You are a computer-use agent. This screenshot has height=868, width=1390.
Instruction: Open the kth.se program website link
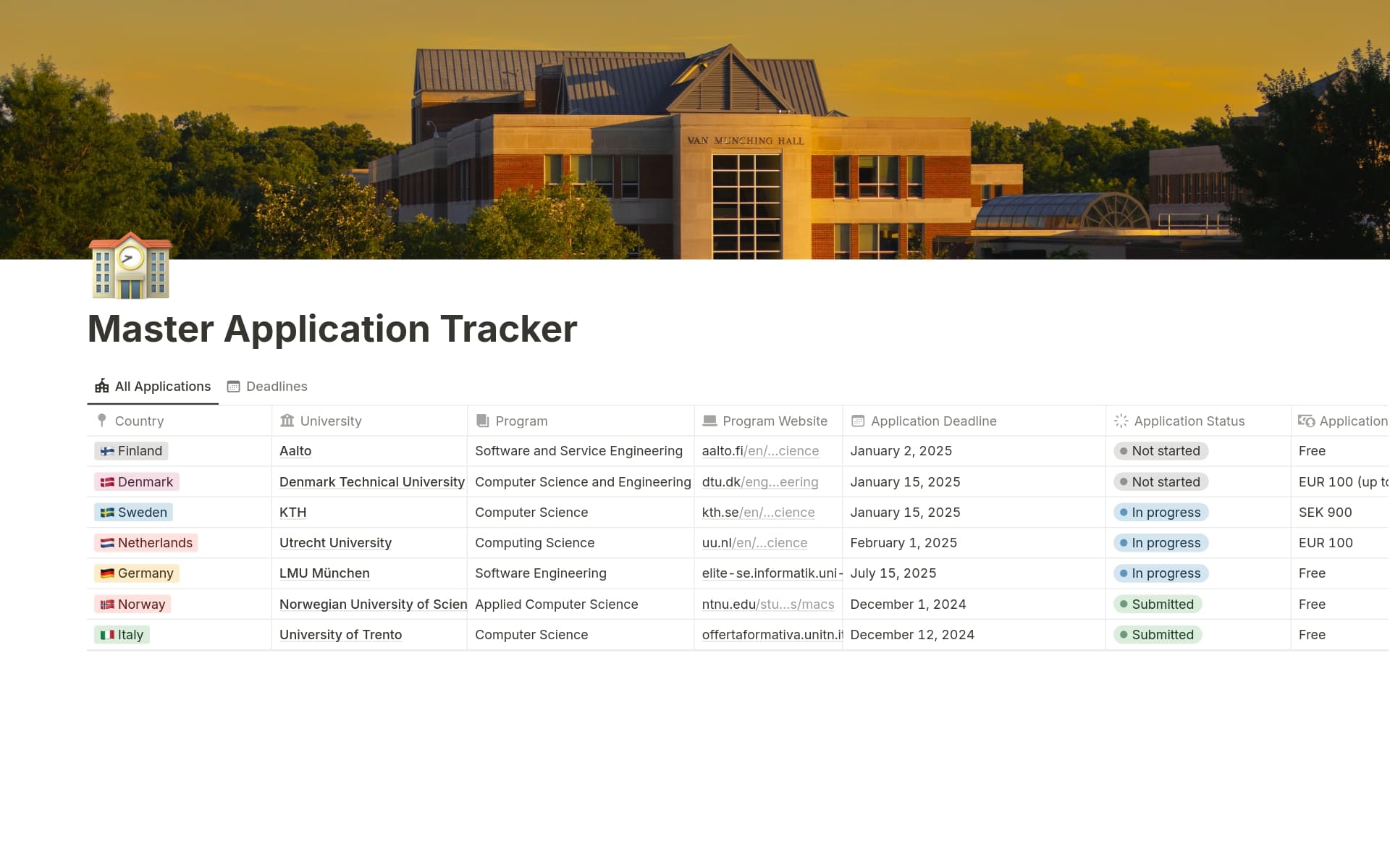coord(759,512)
